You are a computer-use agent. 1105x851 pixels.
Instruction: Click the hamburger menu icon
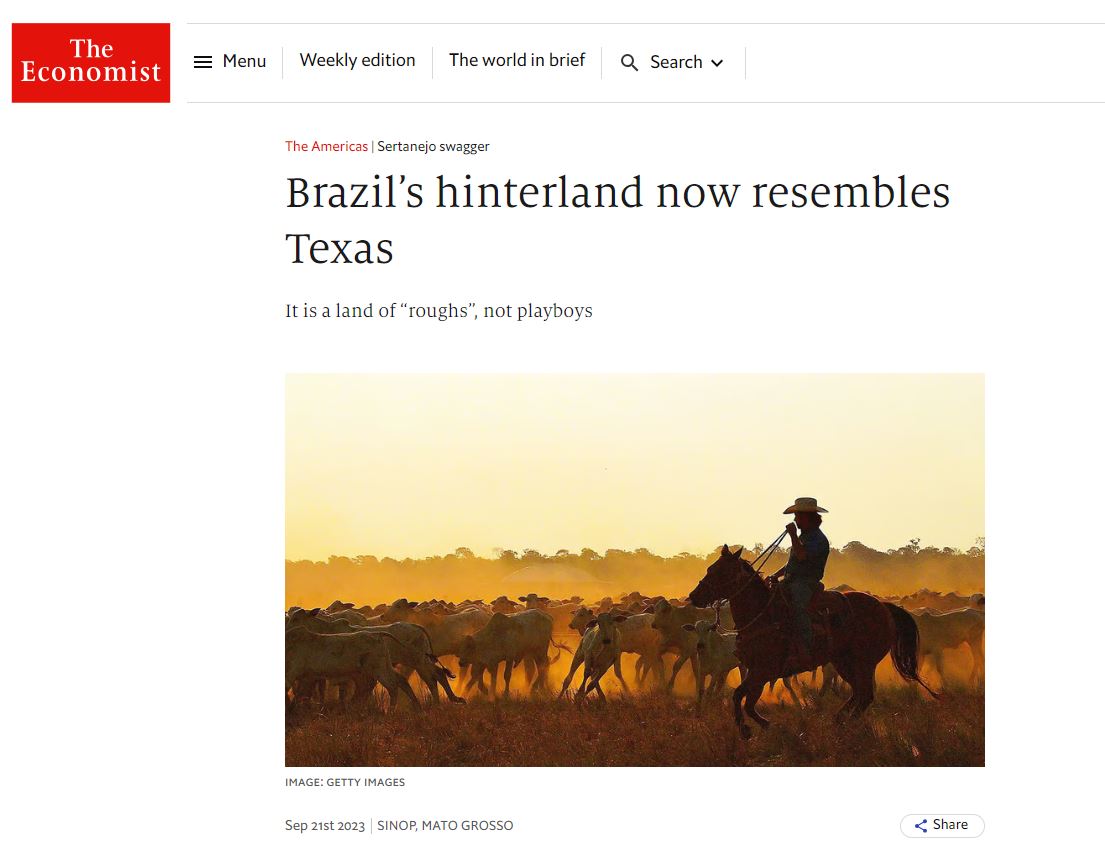pyautogui.click(x=203, y=62)
